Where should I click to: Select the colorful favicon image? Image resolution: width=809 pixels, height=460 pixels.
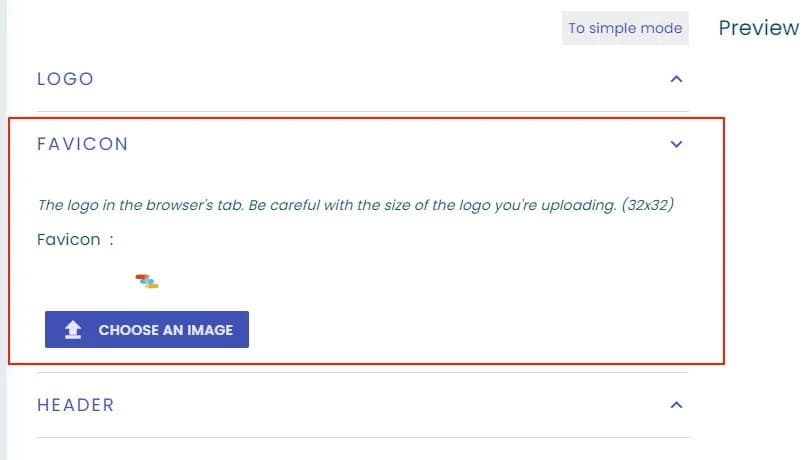click(x=147, y=281)
